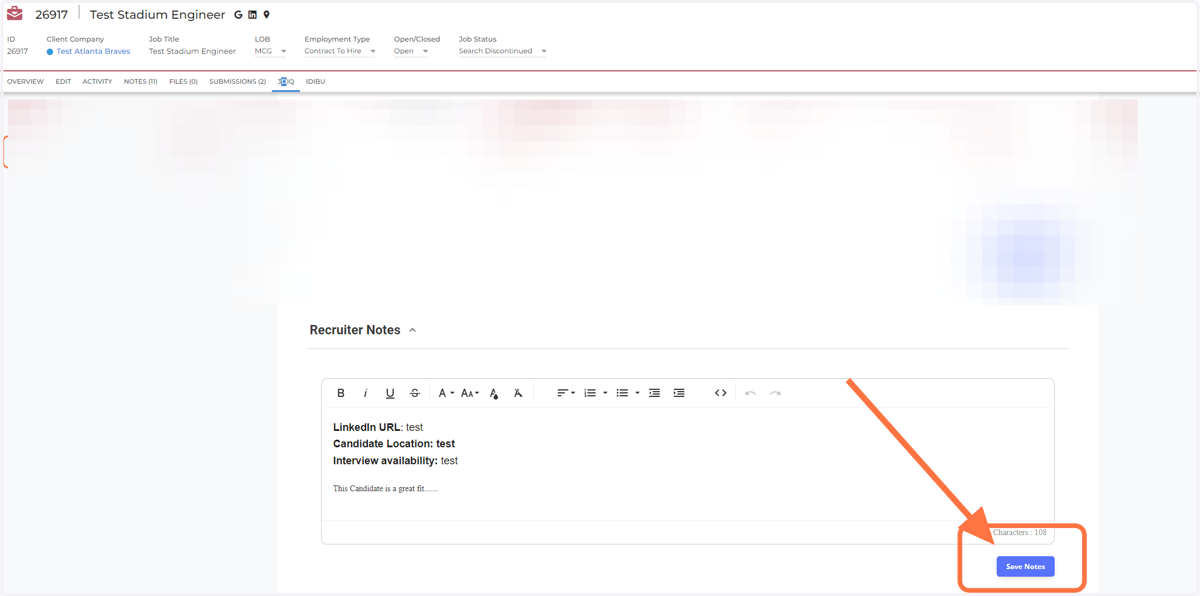The width and height of the screenshot is (1200, 596).
Task: Click the map pin location icon
Action: tap(266, 15)
